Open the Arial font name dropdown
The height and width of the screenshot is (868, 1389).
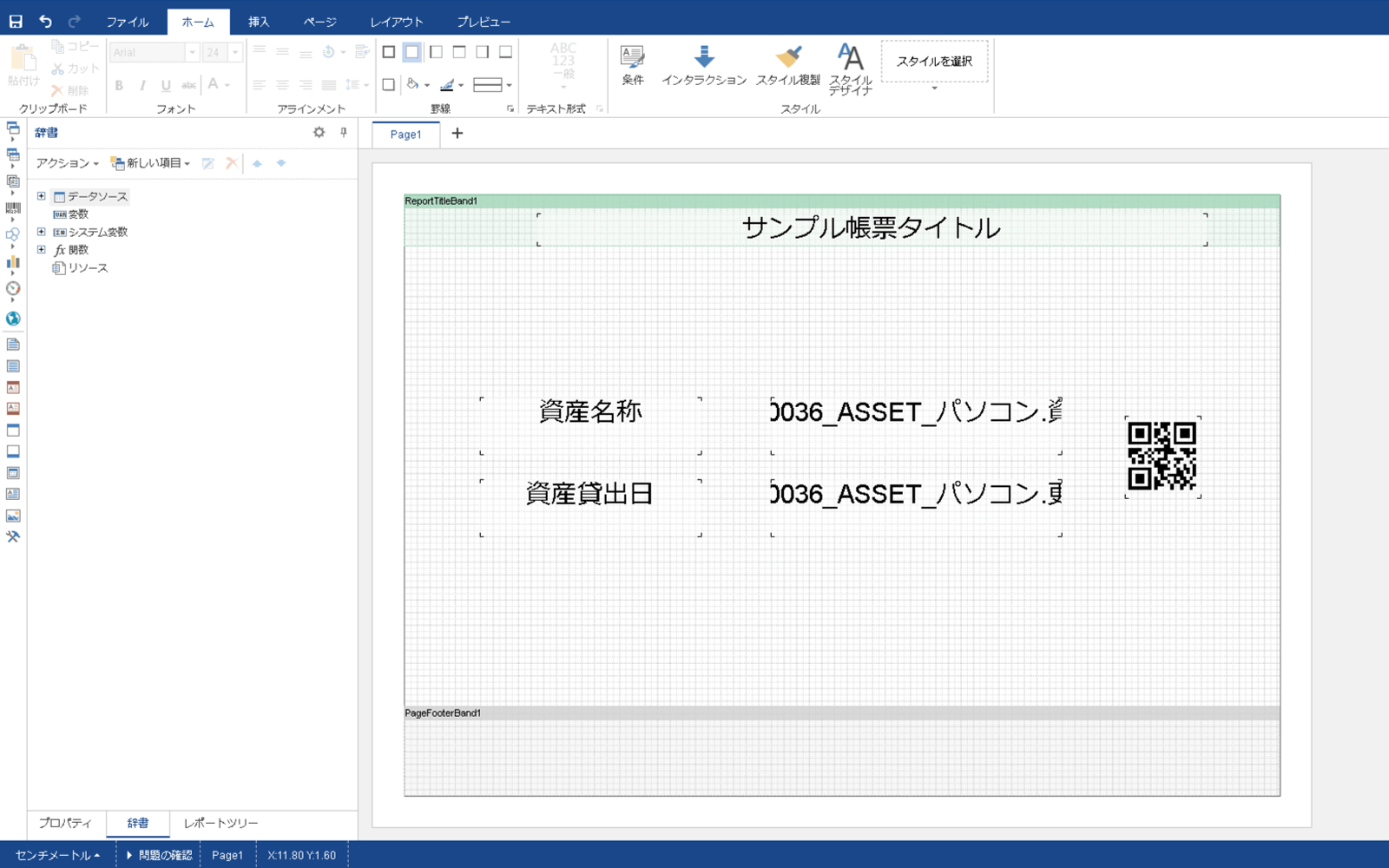click(x=193, y=53)
